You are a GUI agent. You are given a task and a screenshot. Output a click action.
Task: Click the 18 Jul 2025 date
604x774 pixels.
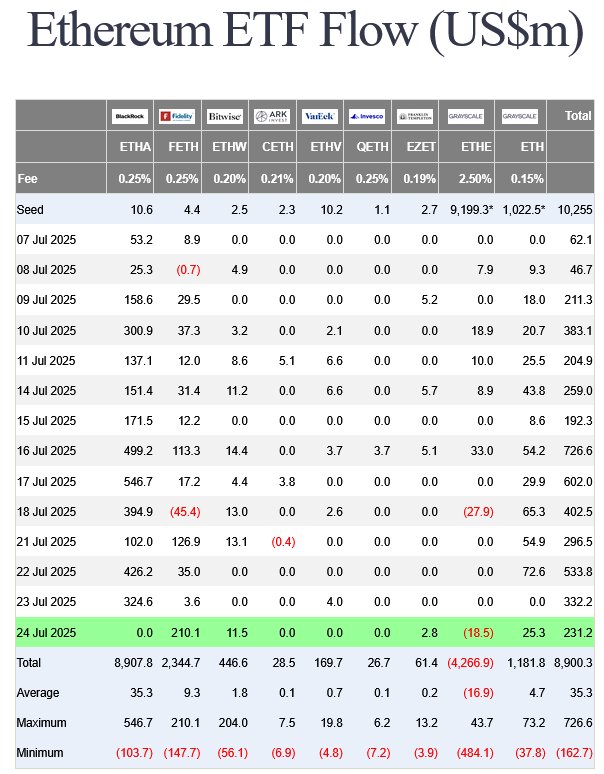click(46, 512)
